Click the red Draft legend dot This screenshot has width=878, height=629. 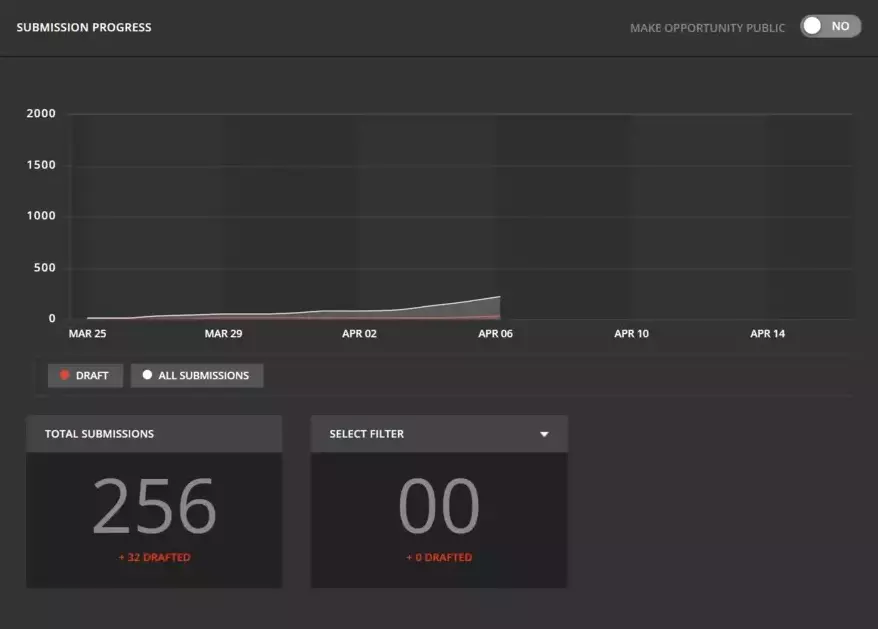(64, 375)
